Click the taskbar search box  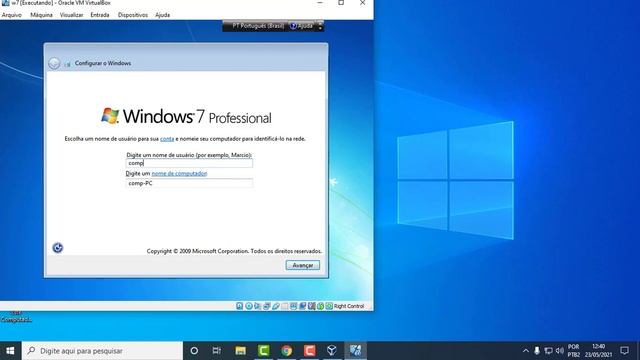102,351
